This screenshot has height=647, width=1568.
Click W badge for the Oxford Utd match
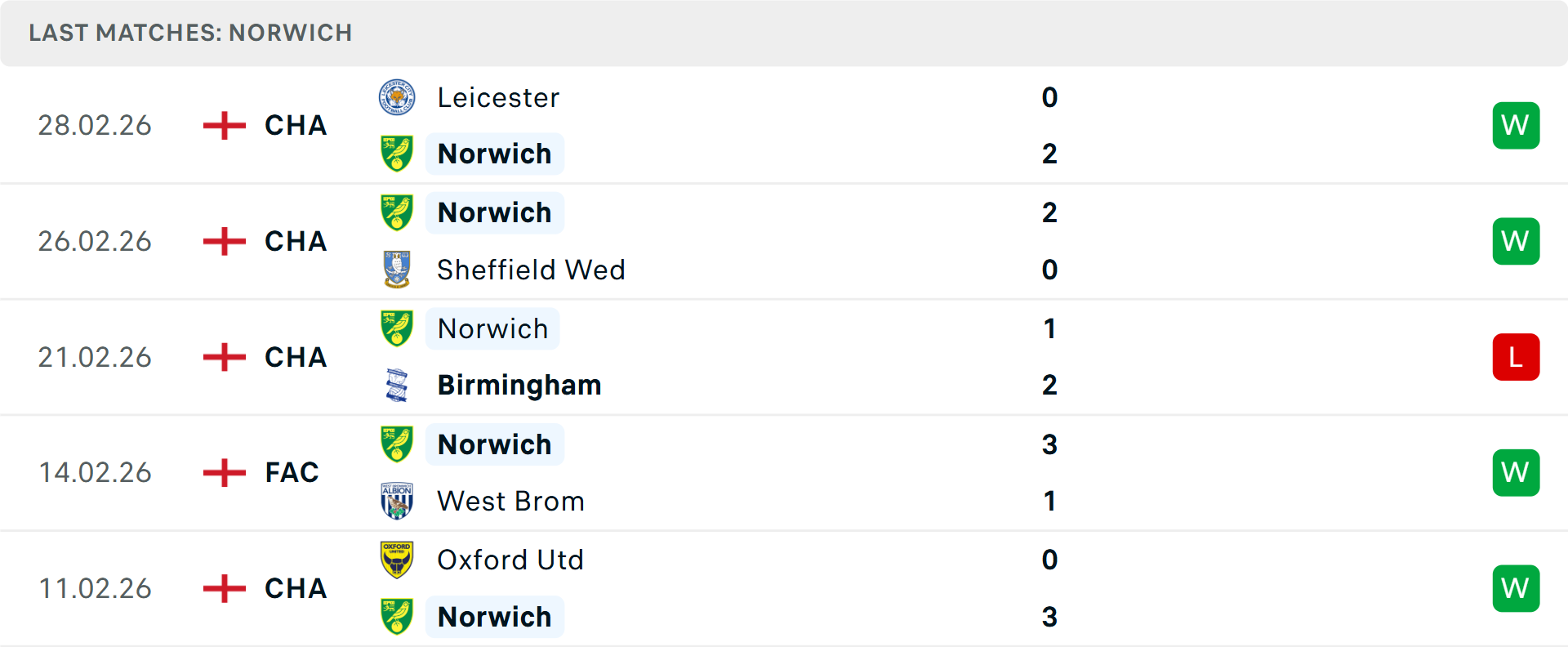coord(1516,588)
